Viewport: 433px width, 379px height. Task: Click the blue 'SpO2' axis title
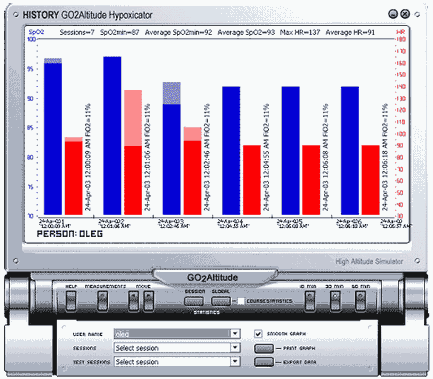36,32
